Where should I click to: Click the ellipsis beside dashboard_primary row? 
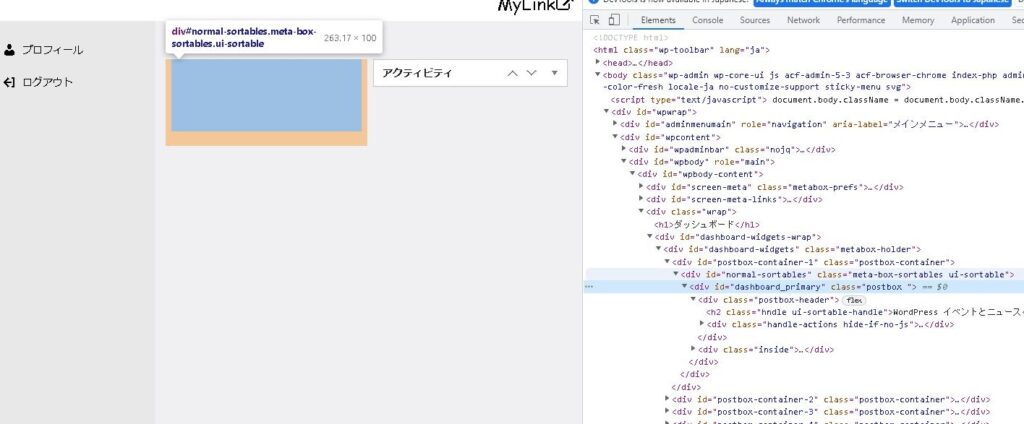click(589, 287)
